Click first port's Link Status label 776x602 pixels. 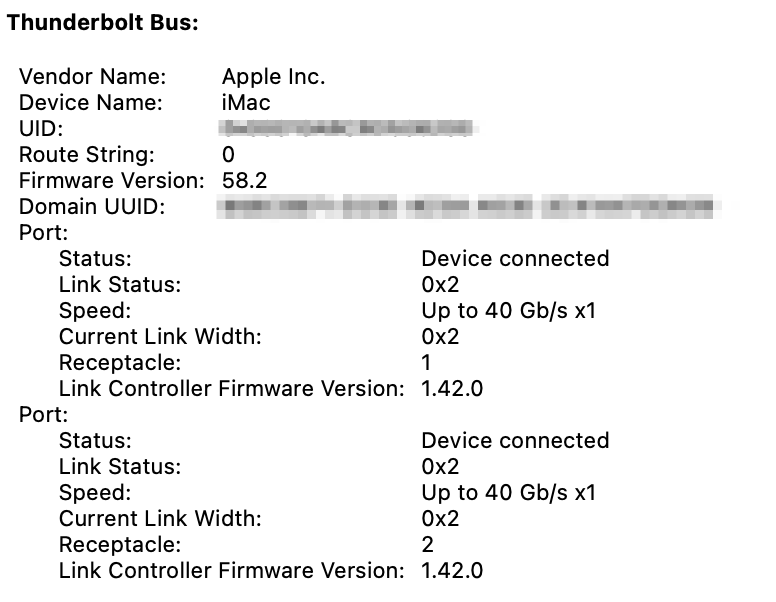tap(120, 284)
